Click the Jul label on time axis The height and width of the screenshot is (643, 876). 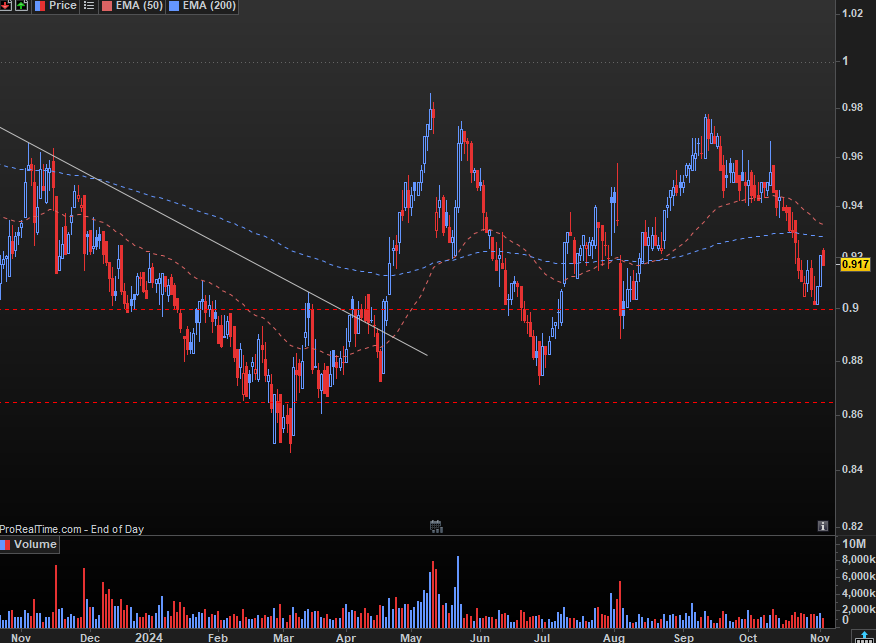click(x=542, y=637)
